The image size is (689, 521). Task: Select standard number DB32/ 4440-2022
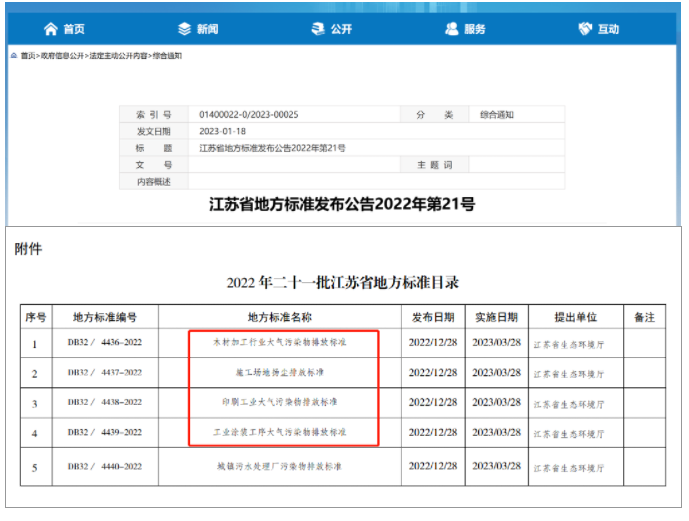105,467
